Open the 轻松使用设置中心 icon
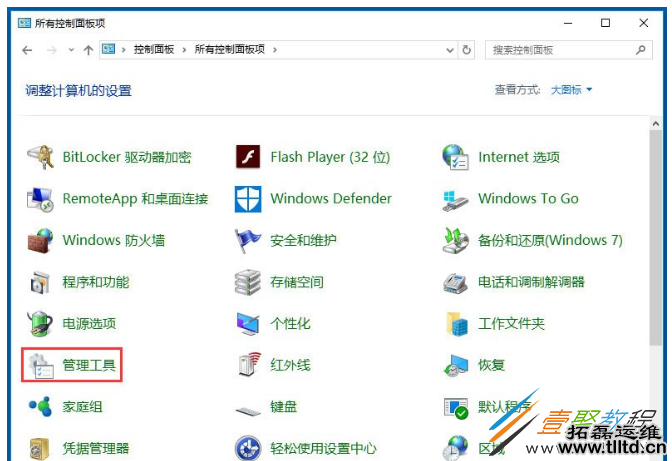Image resolution: width=672 pixels, height=461 pixels. (x=248, y=448)
